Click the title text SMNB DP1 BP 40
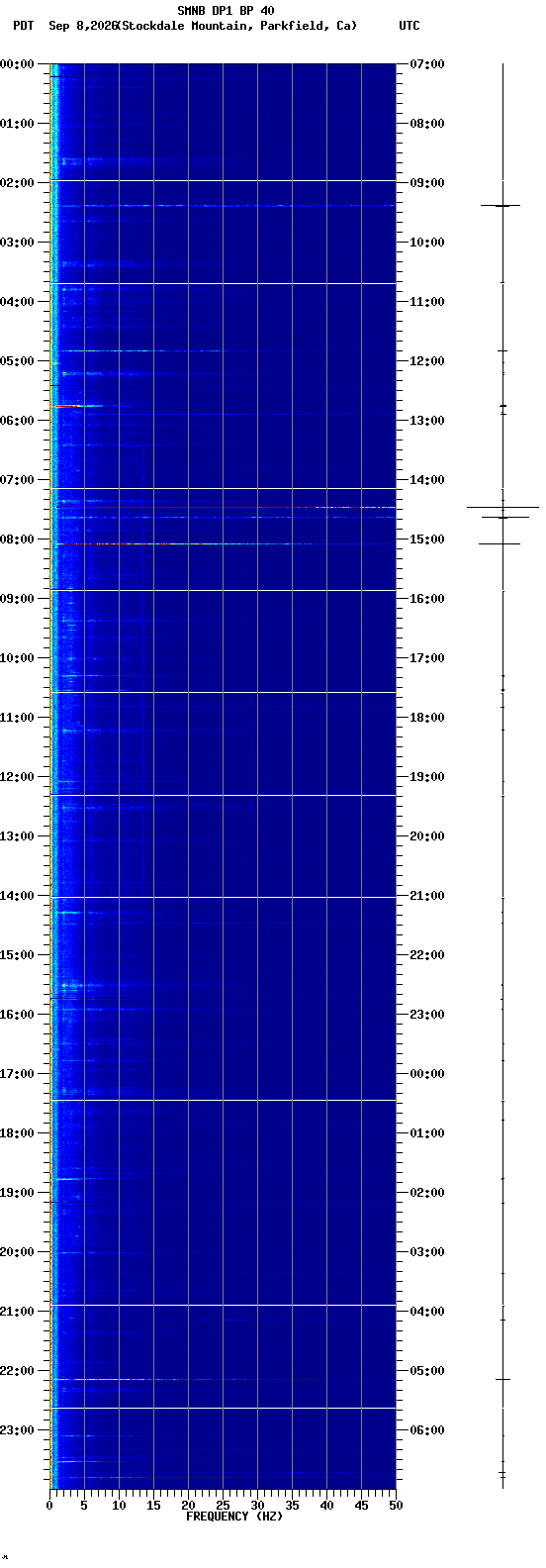 226,11
